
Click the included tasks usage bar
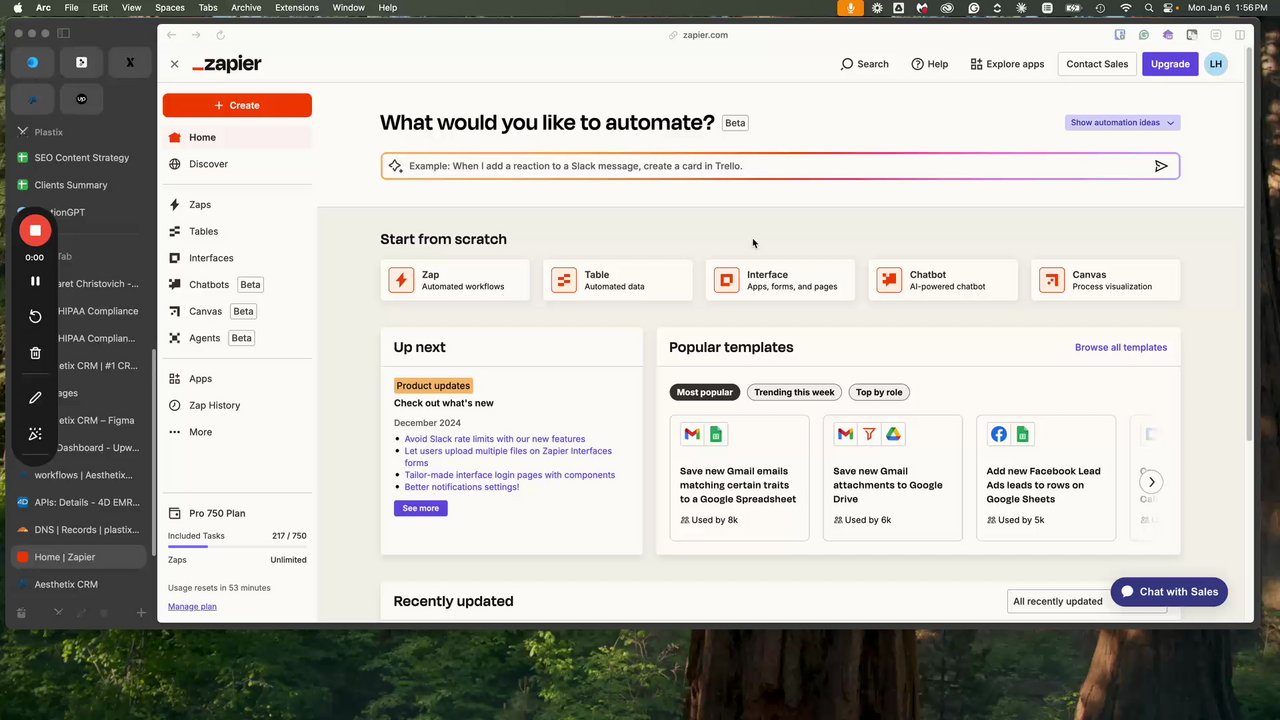pyautogui.click(x=237, y=547)
